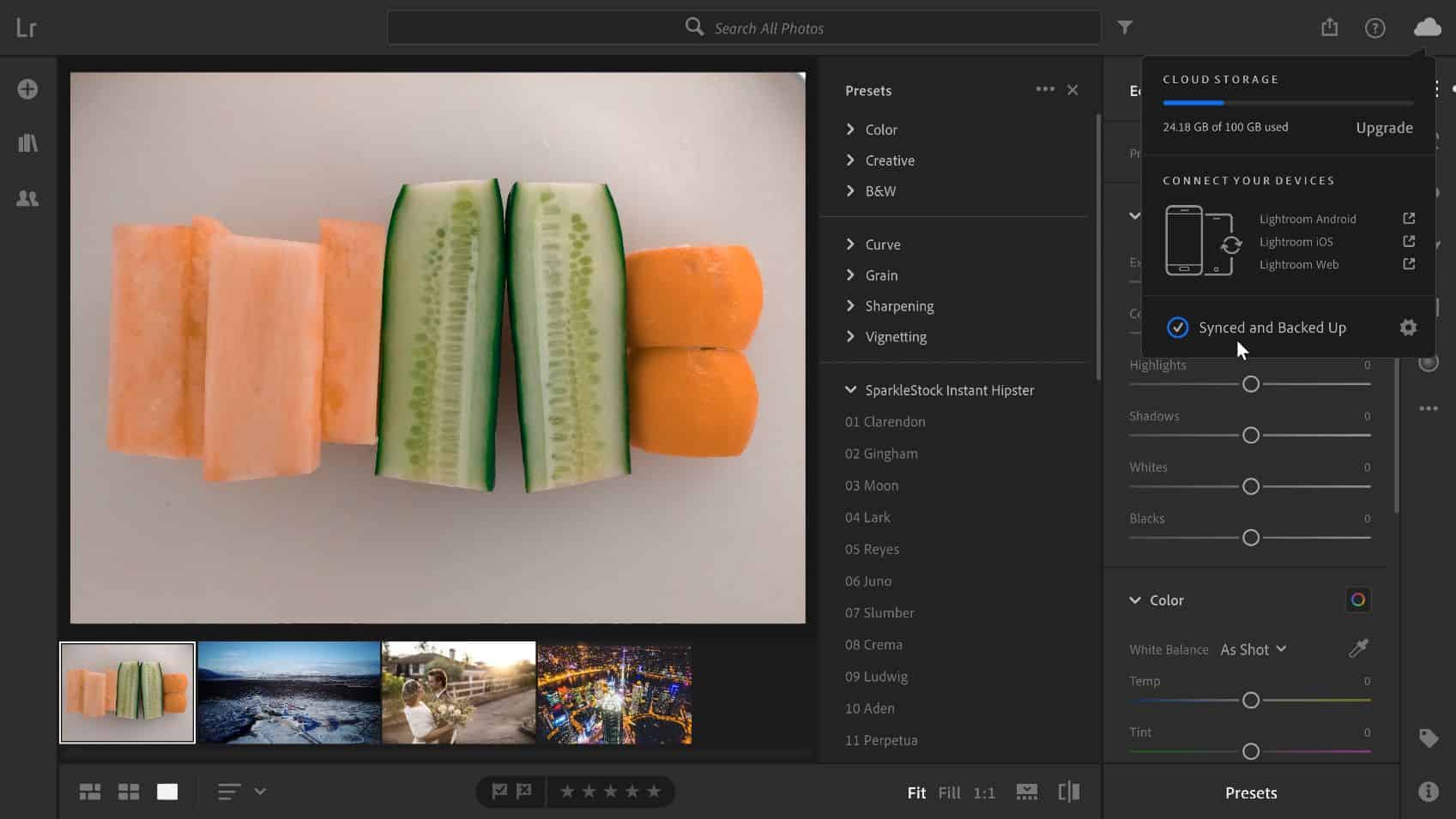The image size is (1456, 819).
Task: Expand the Sharpening presets group
Action: pos(889,306)
